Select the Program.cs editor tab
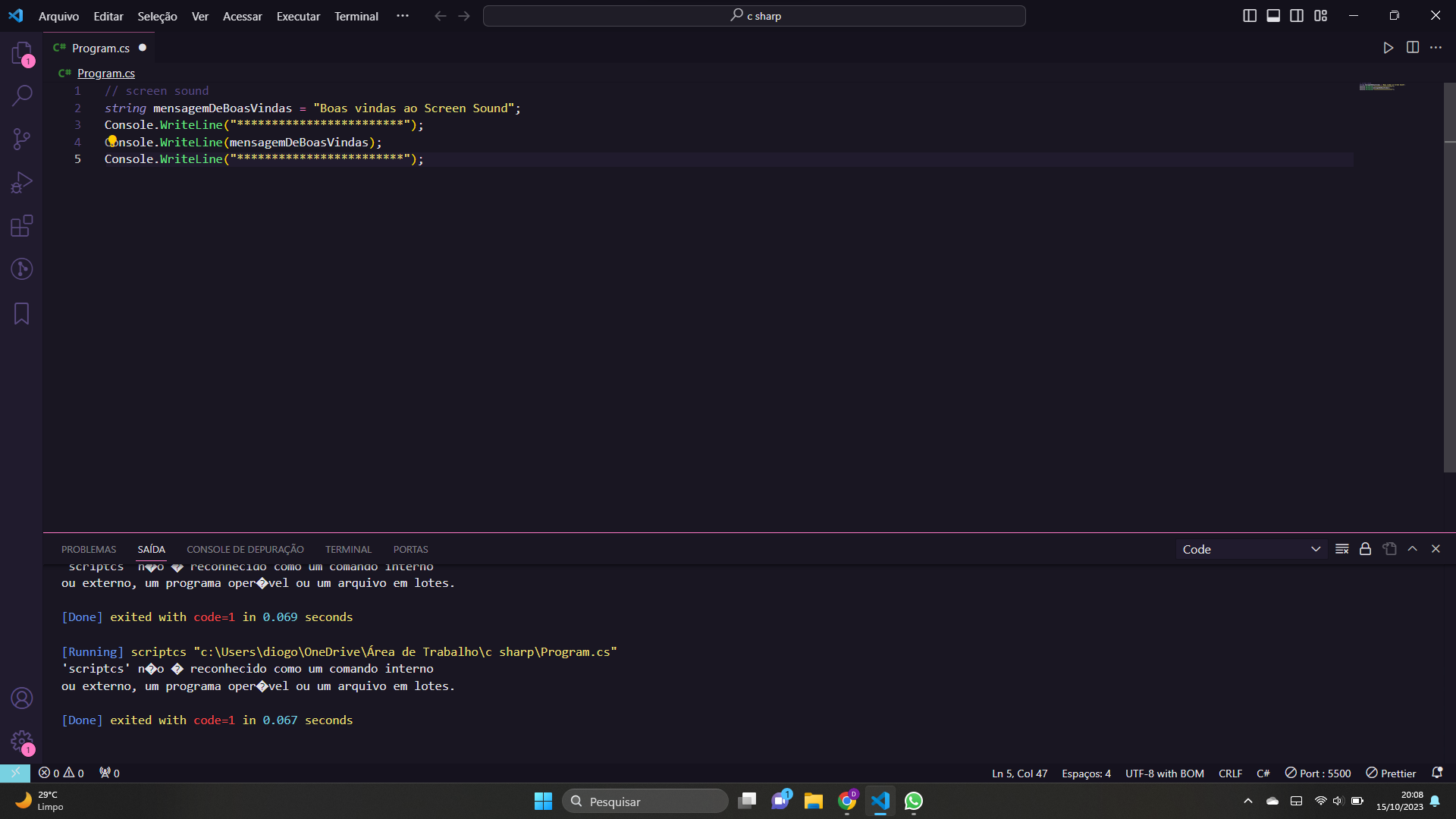This screenshot has width=1456, height=819. pyautogui.click(x=99, y=48)
